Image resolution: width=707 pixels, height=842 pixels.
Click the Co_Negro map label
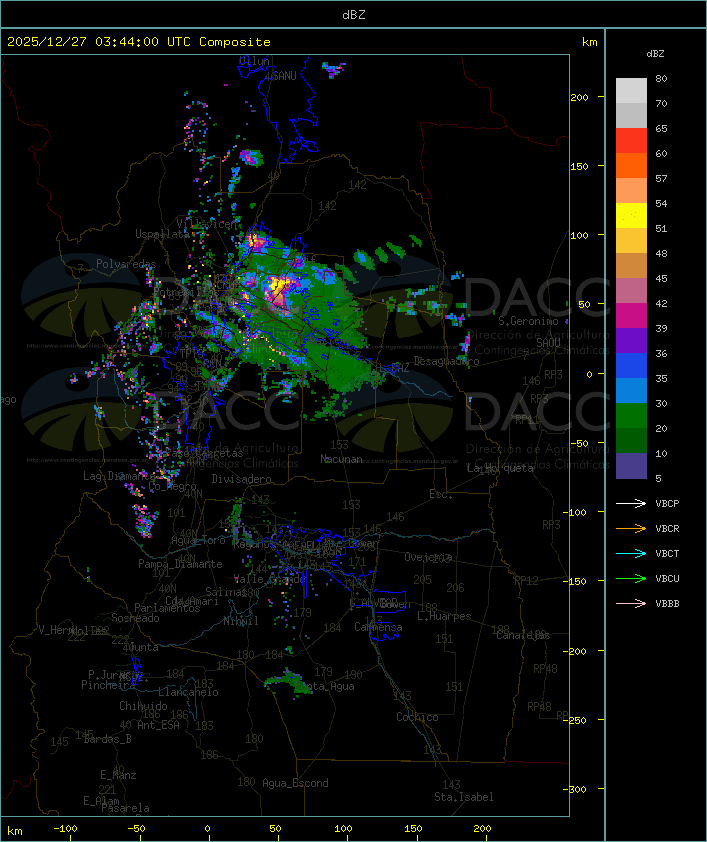pos(172,486)
